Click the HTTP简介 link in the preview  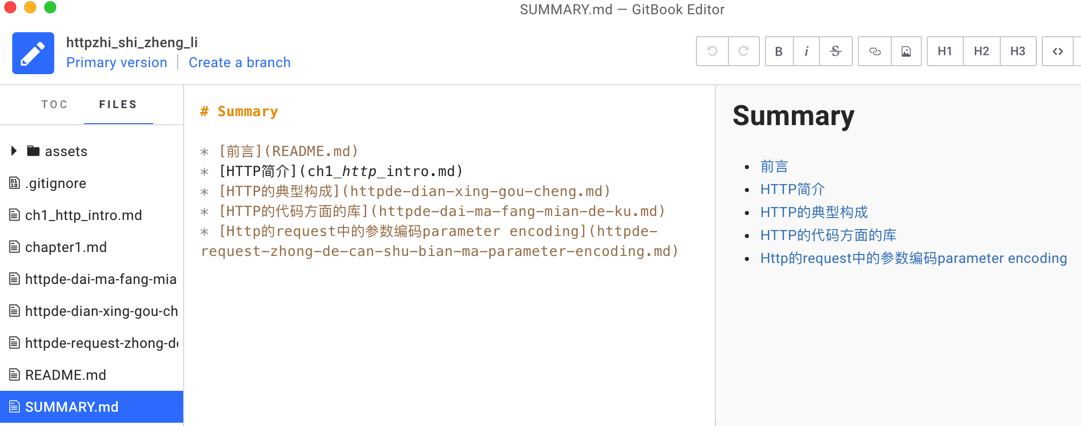tap(792, 189)
